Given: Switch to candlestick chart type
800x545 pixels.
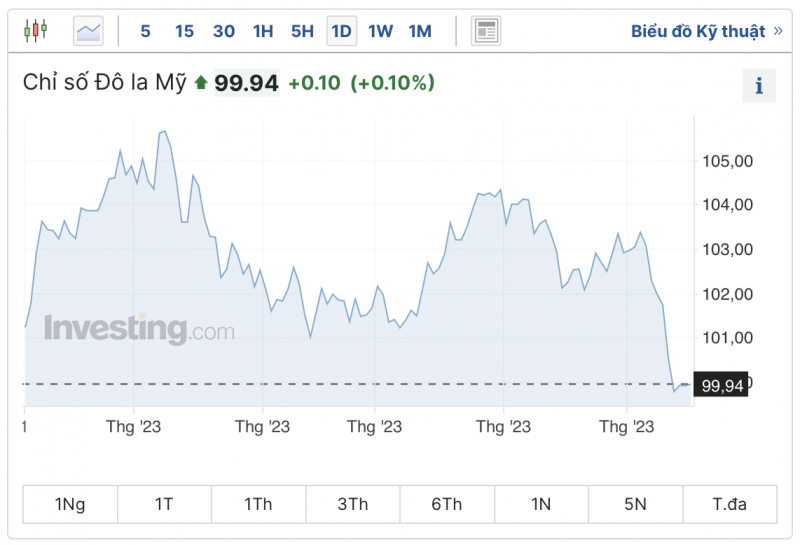Looking at the screenshot, I should (36, 31).
